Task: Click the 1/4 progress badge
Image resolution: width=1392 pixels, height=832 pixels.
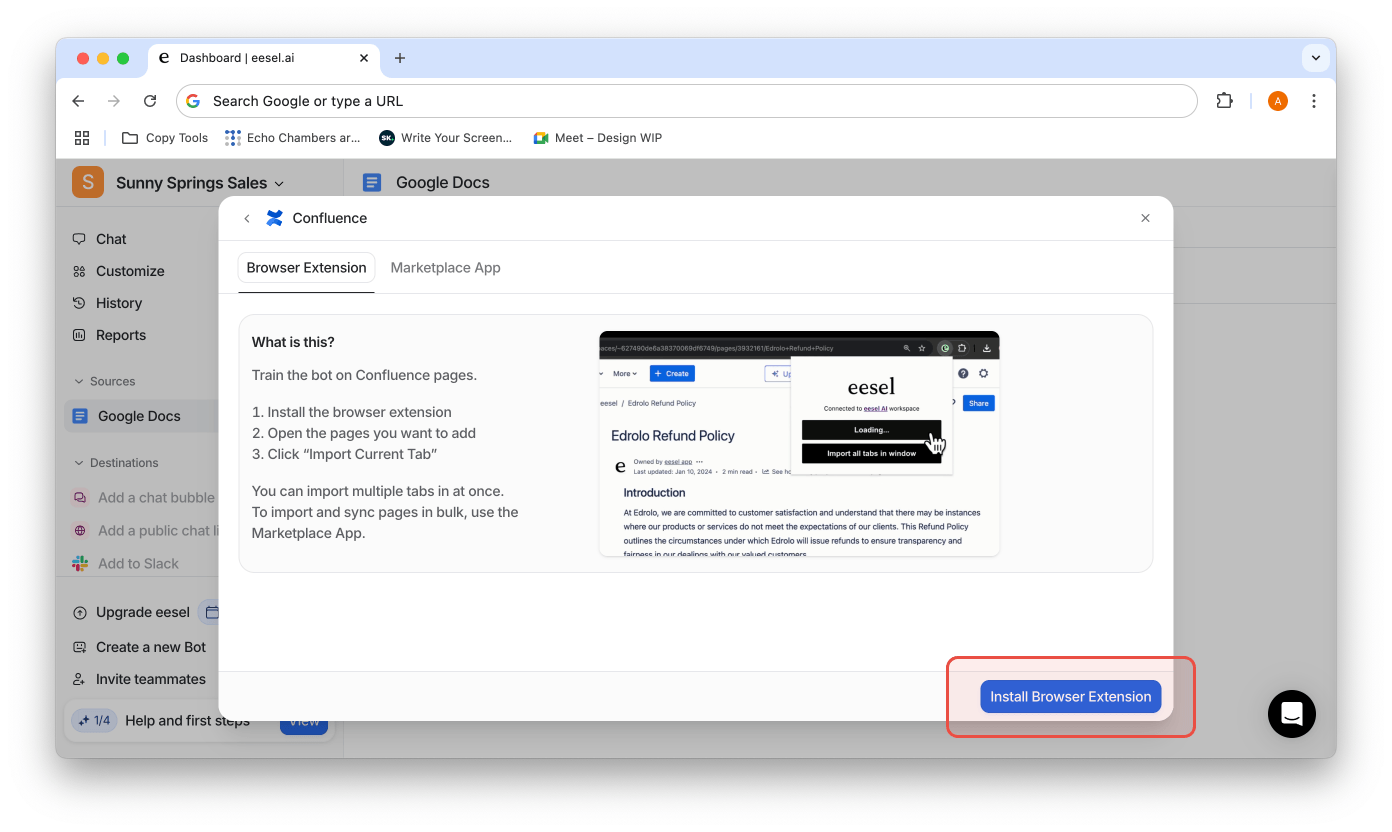Action: (x=95, y=720)
